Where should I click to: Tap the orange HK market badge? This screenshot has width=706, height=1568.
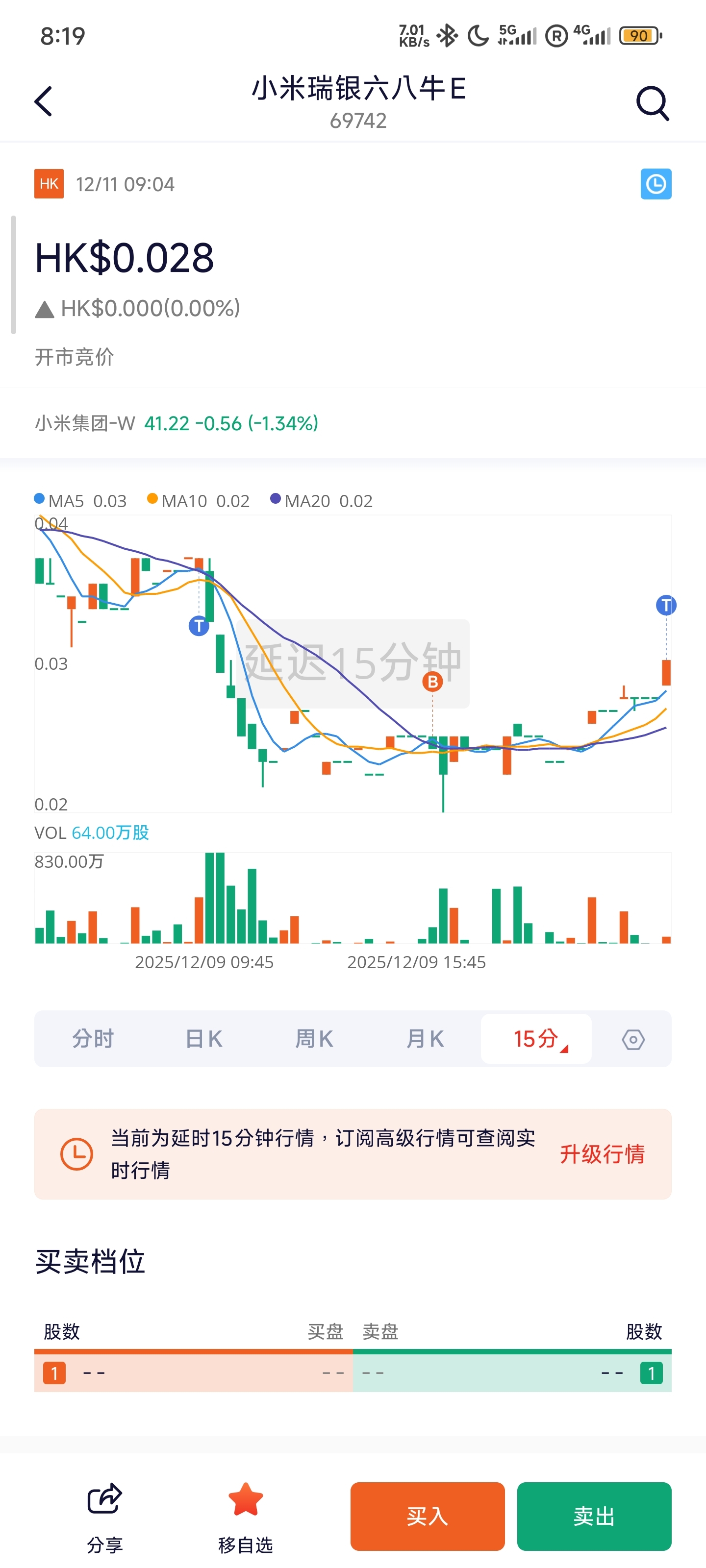click(49, 184)
